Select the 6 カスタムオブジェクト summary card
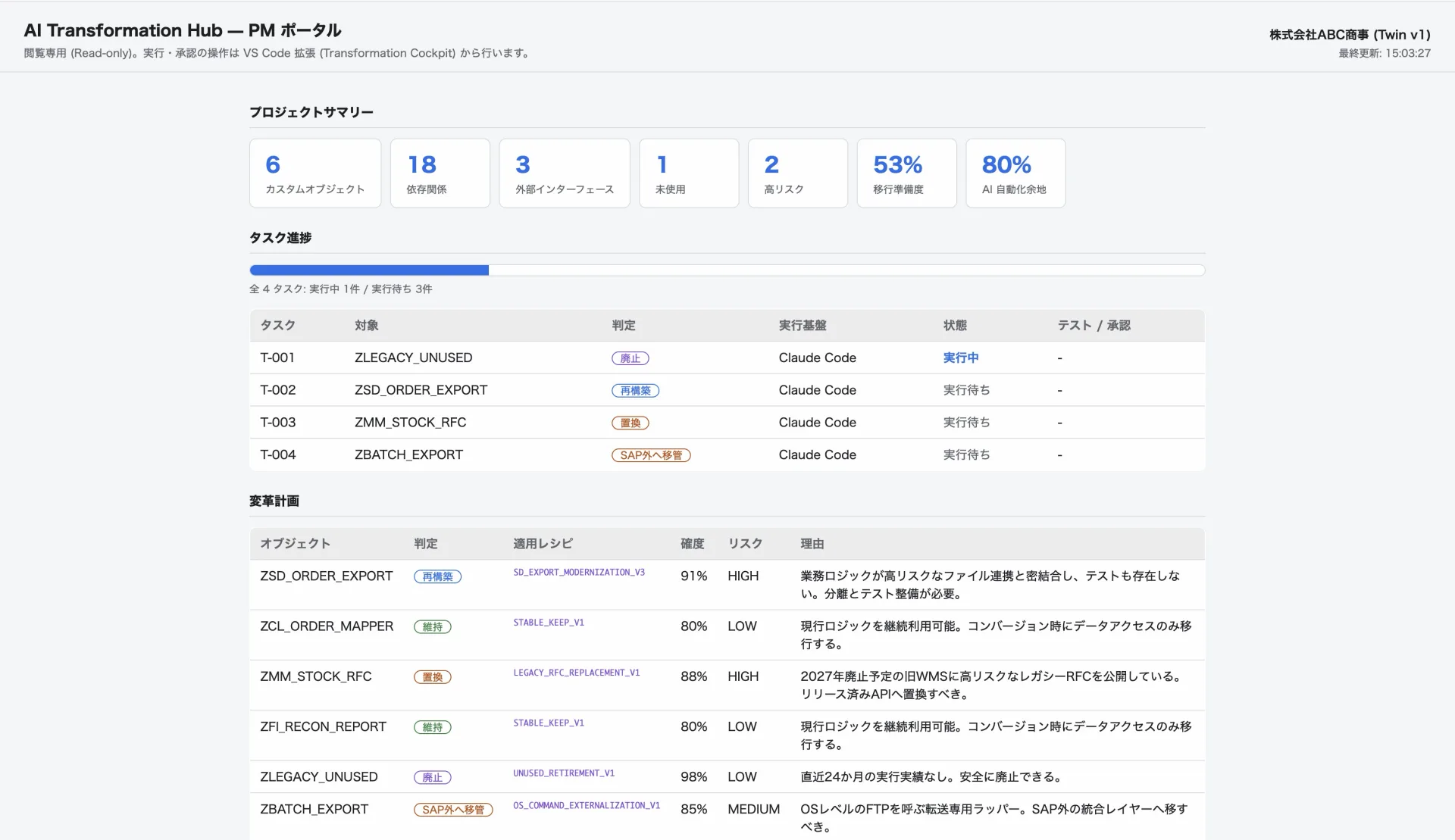 pyautogui.click(x=315, y=173)
